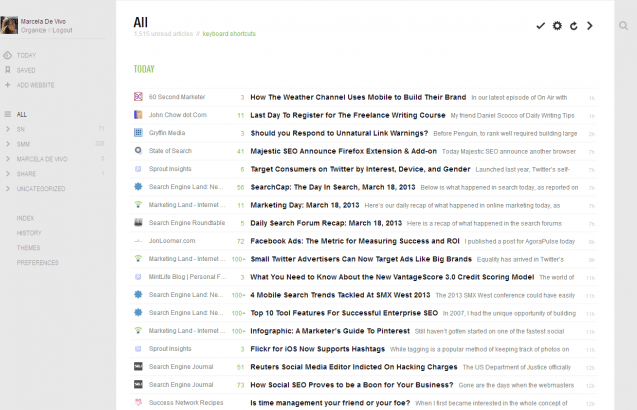Select the ALL label in sidebar
The width and height of the screenshot is (637, 410).
pos(22,115)
